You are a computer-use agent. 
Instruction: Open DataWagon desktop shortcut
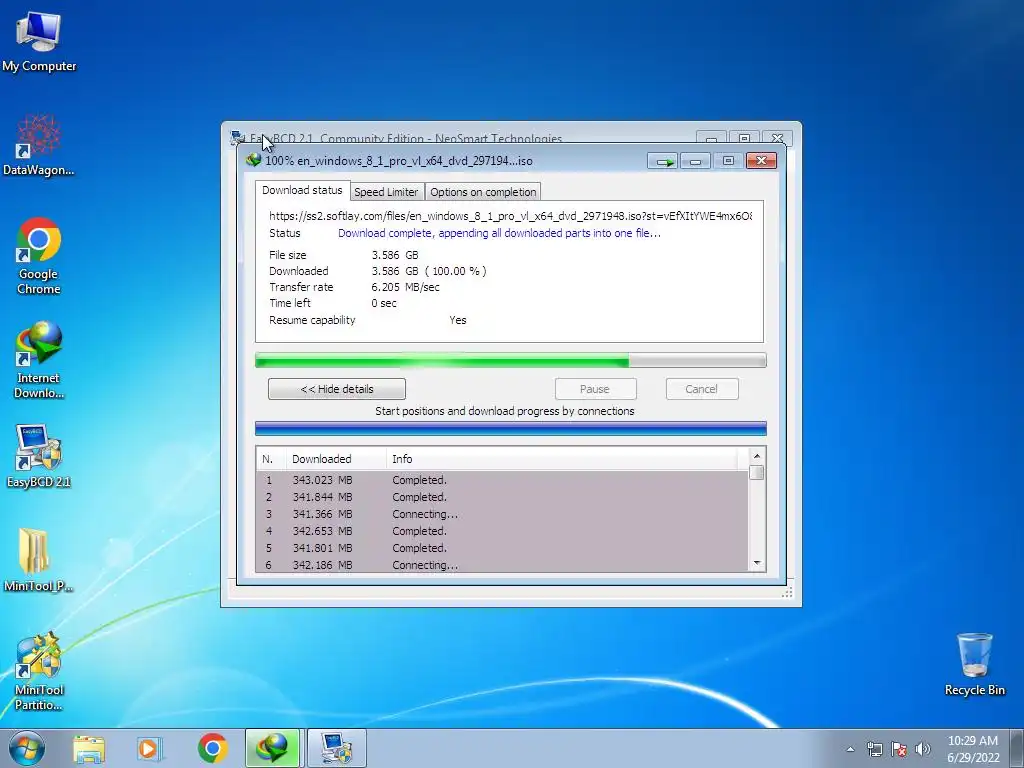click(39, 145)
